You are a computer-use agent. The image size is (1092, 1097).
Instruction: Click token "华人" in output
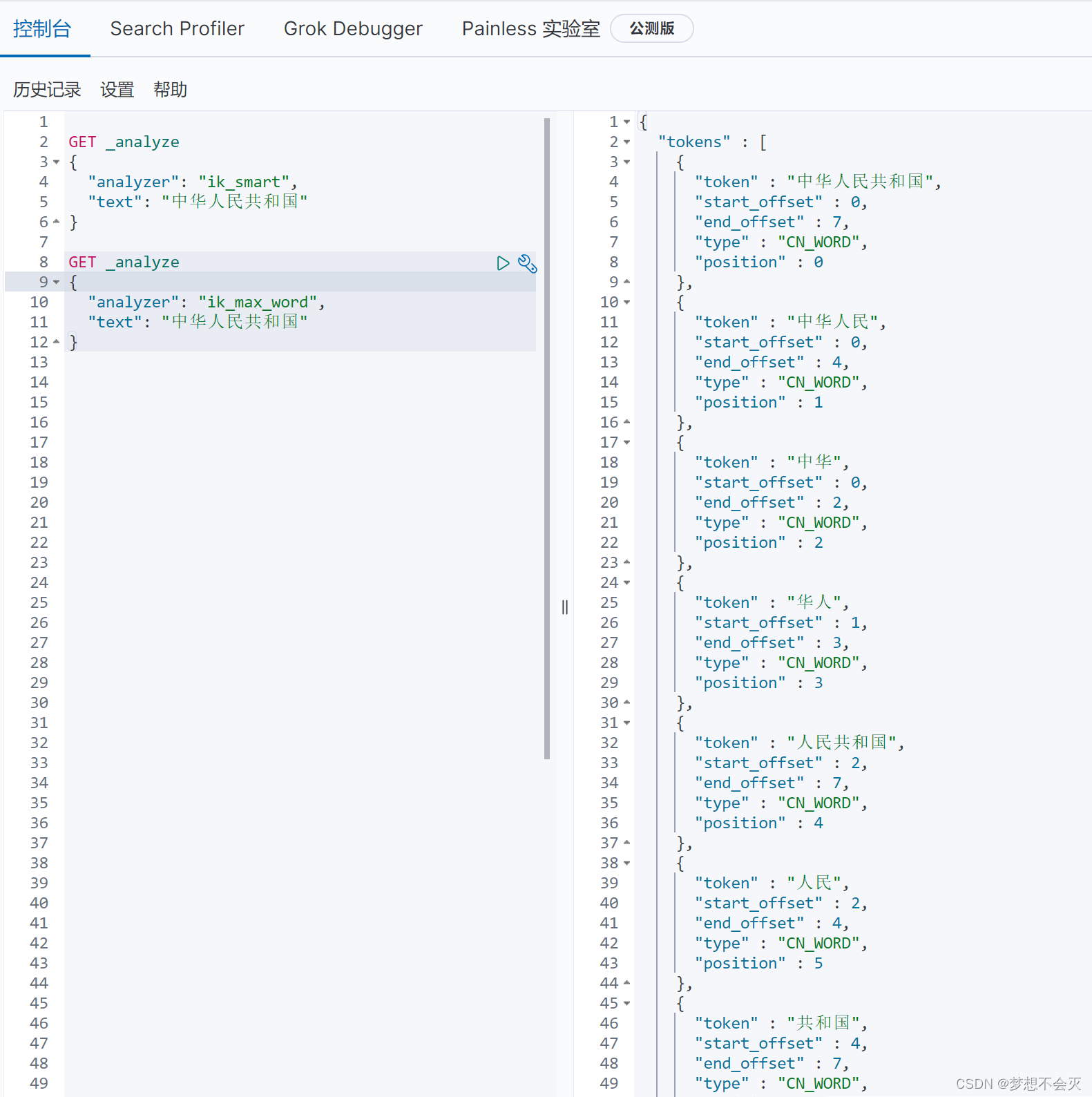click(814, 603)
